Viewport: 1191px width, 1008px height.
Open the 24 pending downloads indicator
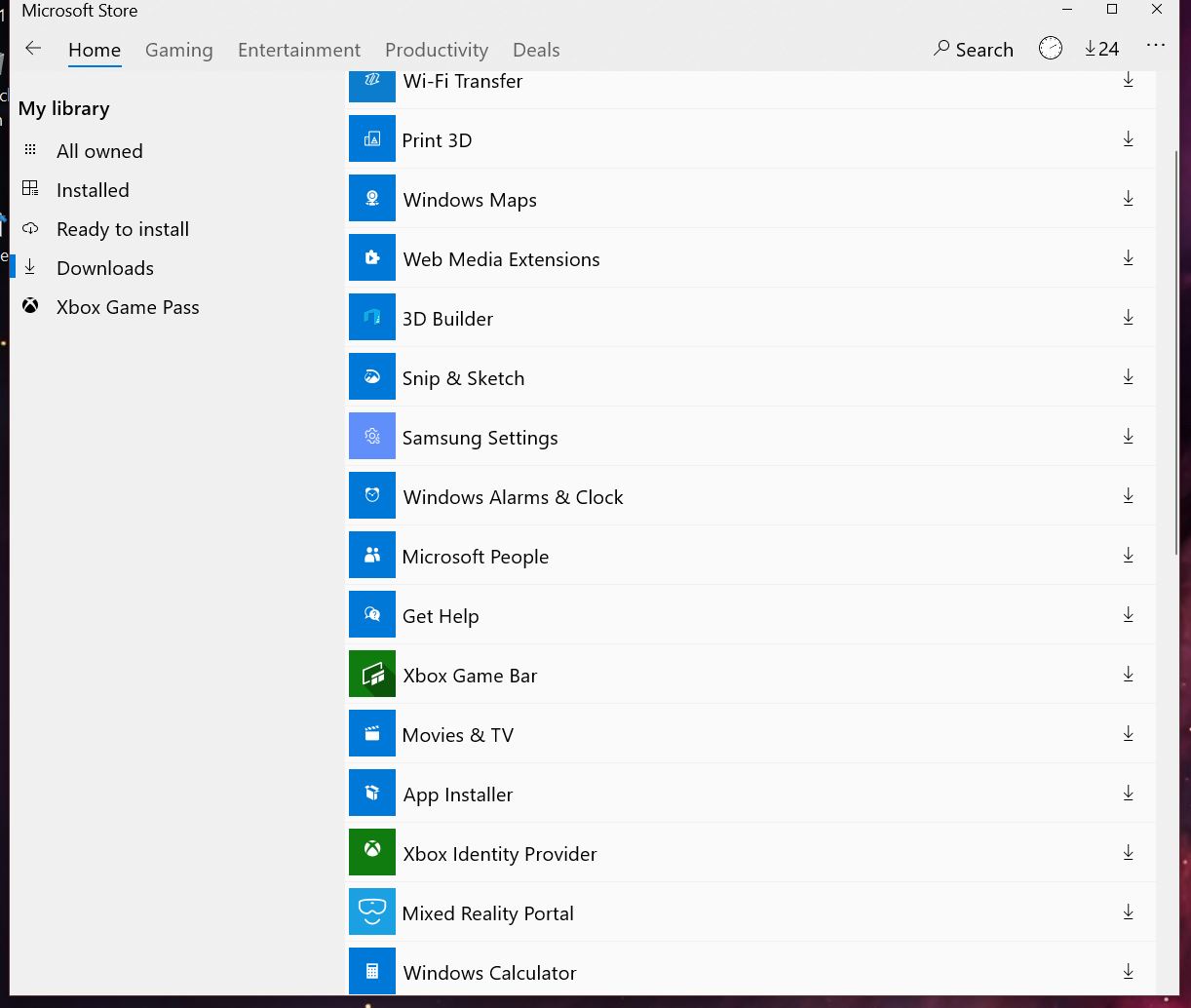click(x=1102, y=49)
